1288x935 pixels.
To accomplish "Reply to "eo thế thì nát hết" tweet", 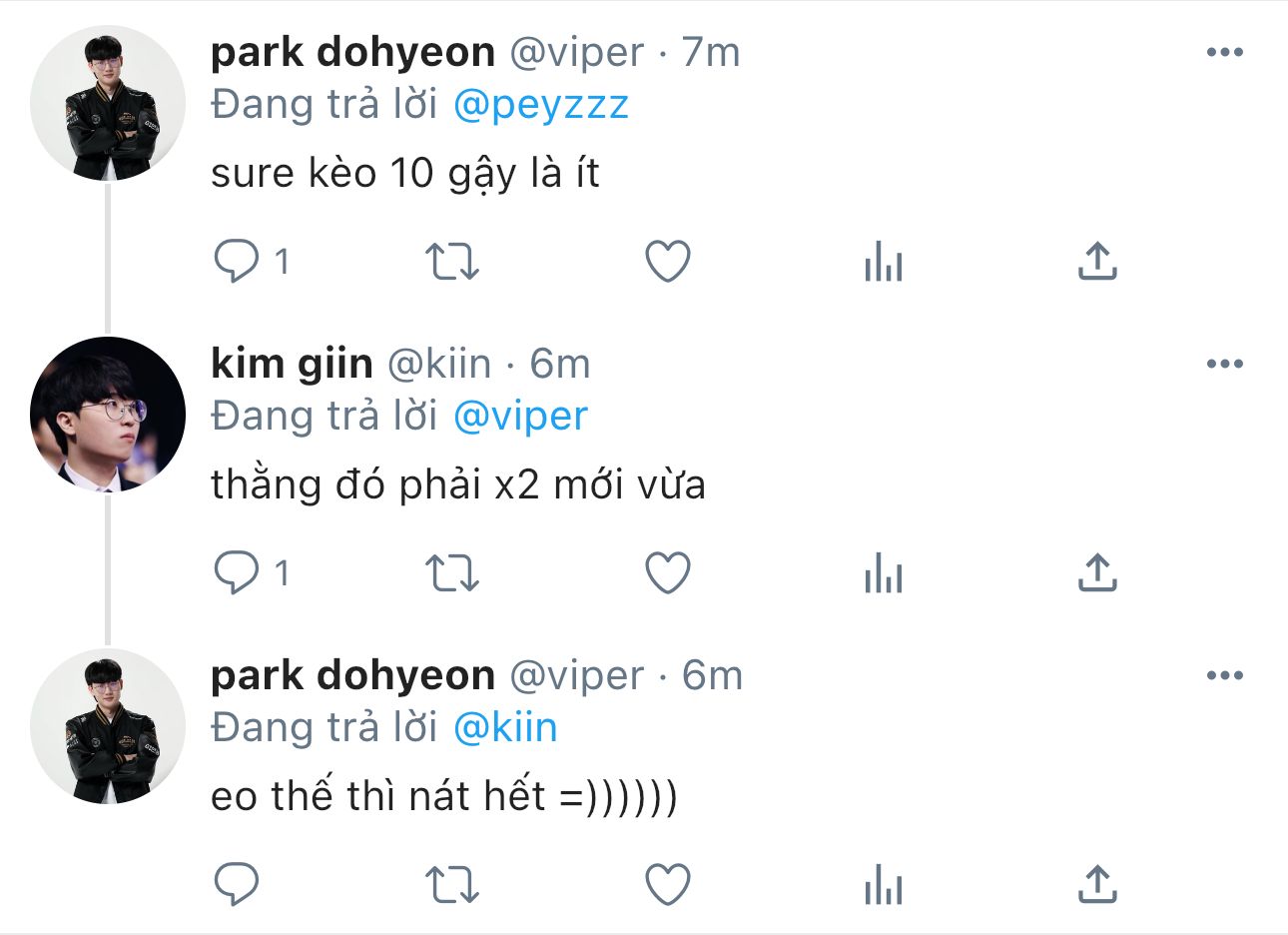I will [x=237, y=885].
